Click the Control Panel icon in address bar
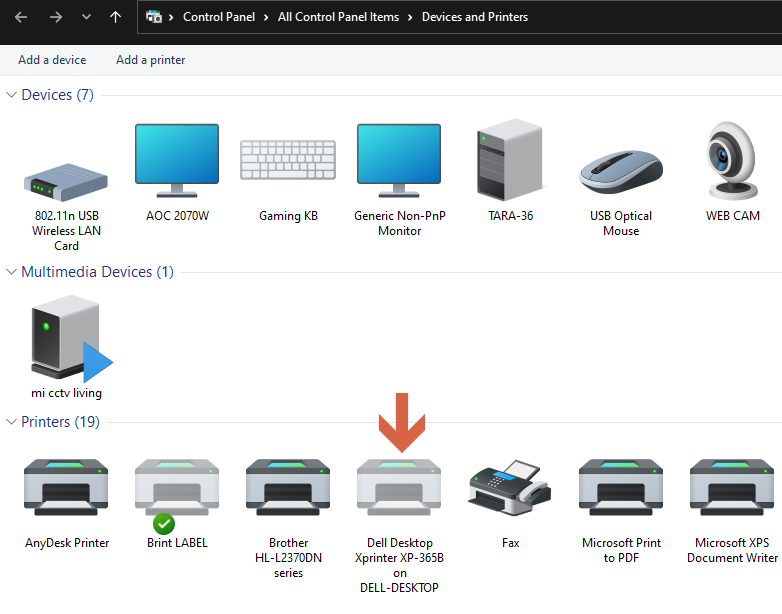782x614 pixels. coord(154,16)
